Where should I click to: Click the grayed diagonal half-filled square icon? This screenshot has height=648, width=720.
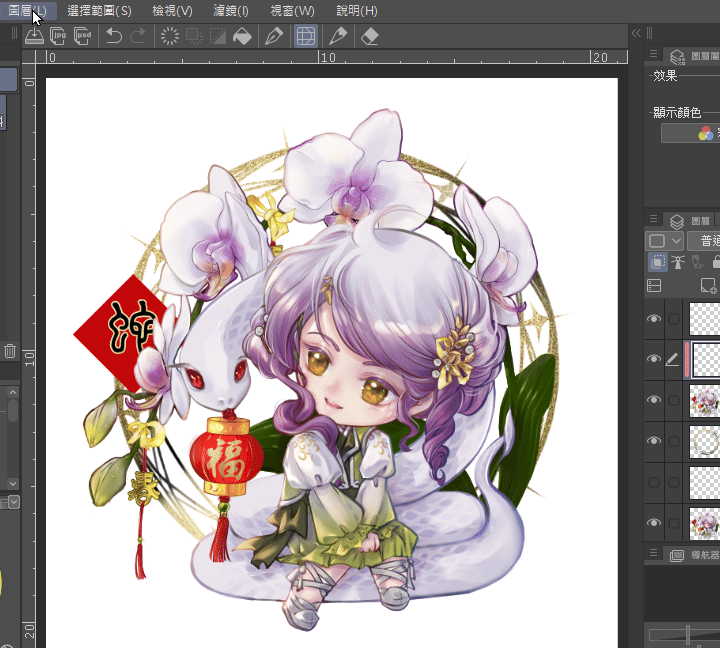point(218,36)
